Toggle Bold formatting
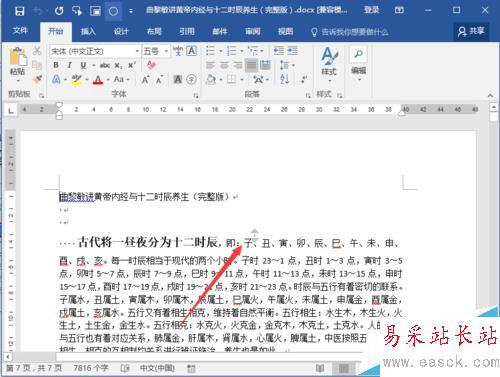The image size is (500, 377). pyautogui.click(x=56, y=65)
